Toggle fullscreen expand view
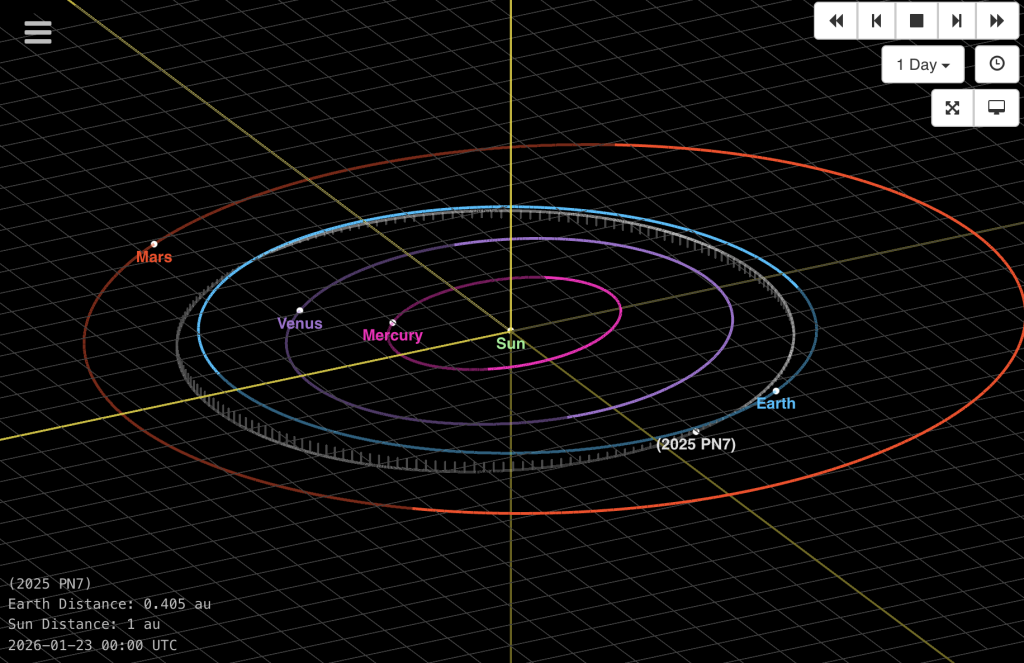The height and width of the screenshot is (663, 1024). (952, 108)
